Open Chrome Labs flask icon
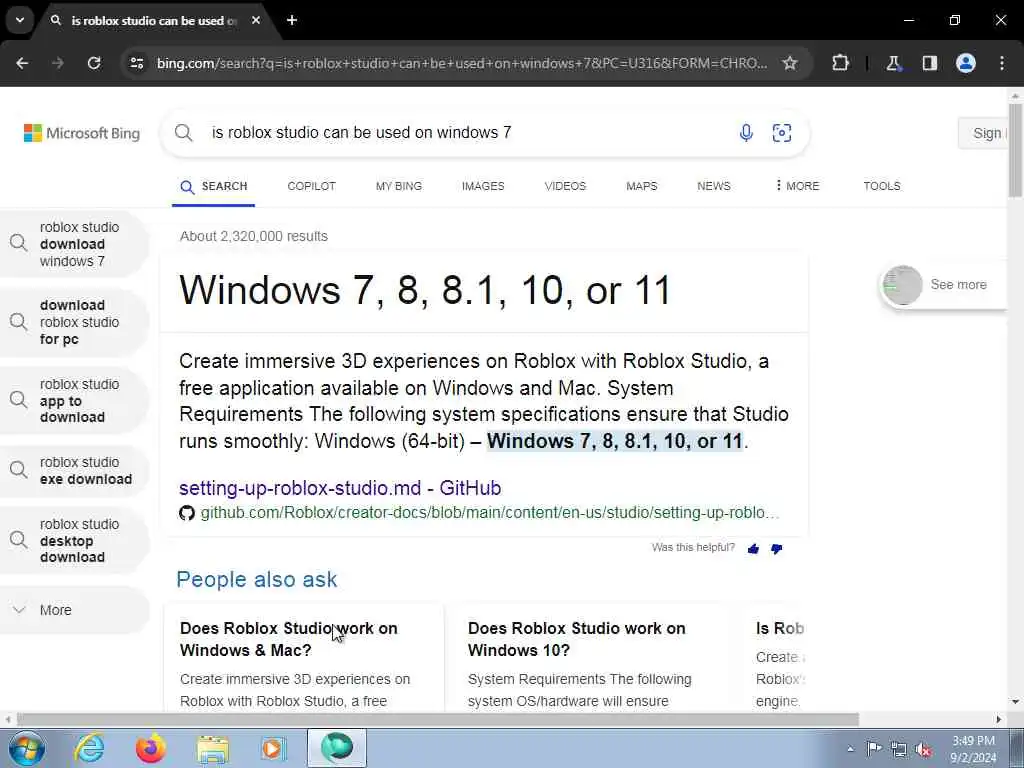Screen dimensions: 1024x768 point(893,63)
